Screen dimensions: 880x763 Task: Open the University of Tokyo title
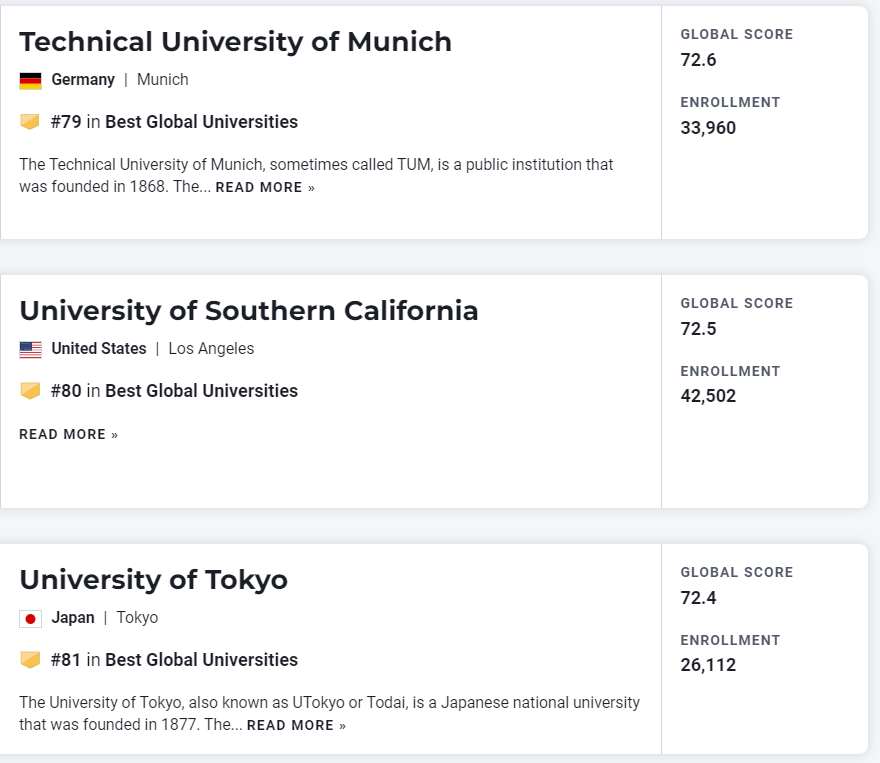[153, 580]
